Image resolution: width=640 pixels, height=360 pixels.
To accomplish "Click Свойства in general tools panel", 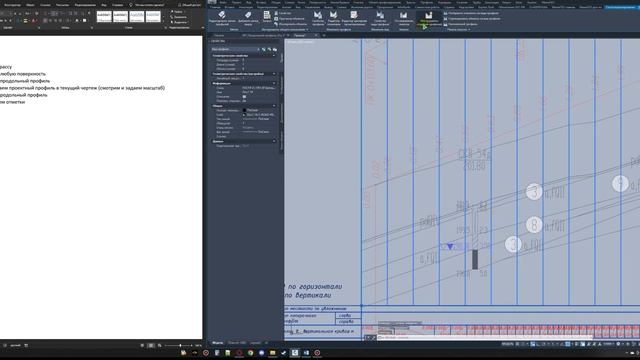I will (x=283, y=13).
